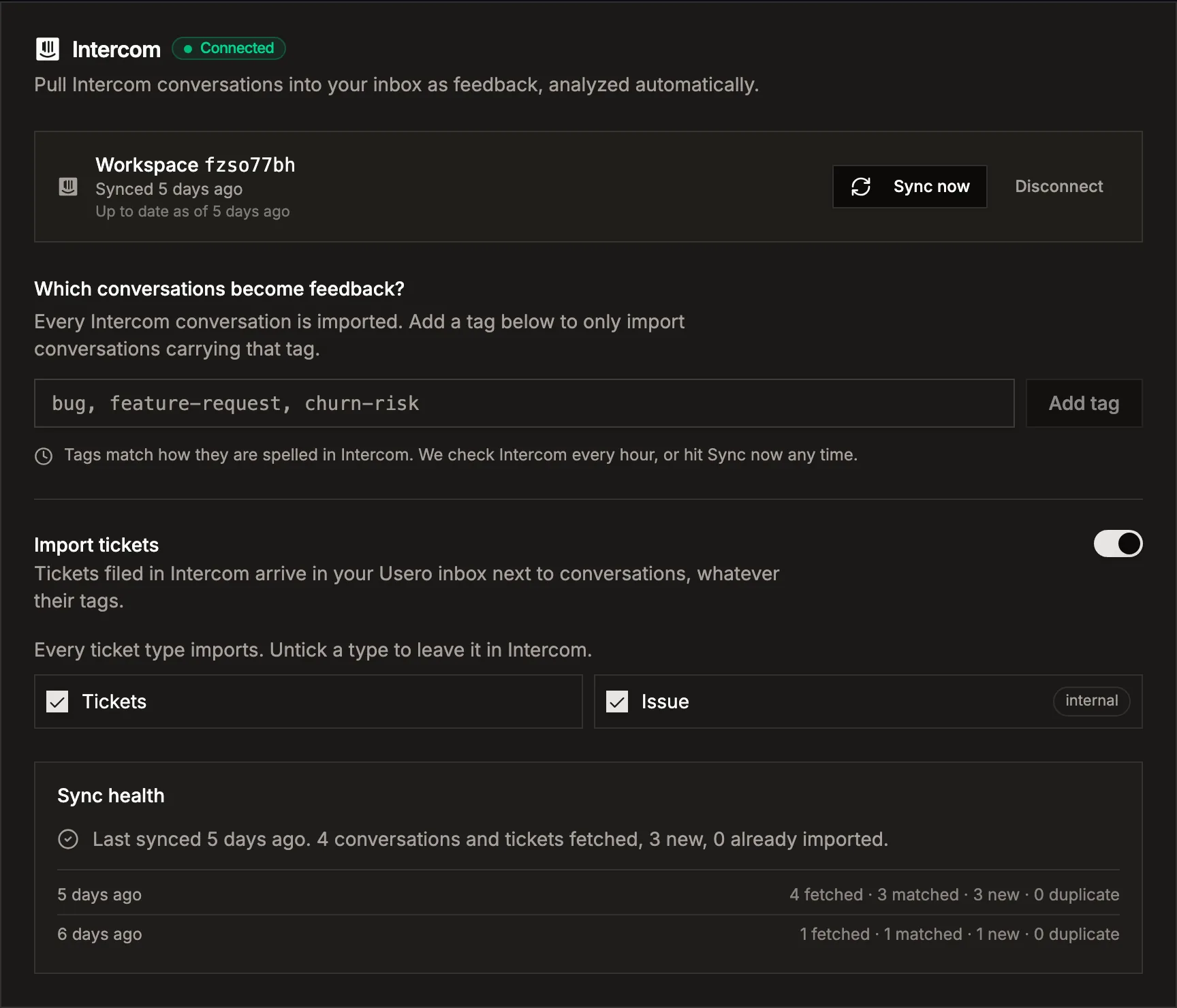Click the 'Import tickets' heading
1177x1008 pixels.
tap(96, 545)
